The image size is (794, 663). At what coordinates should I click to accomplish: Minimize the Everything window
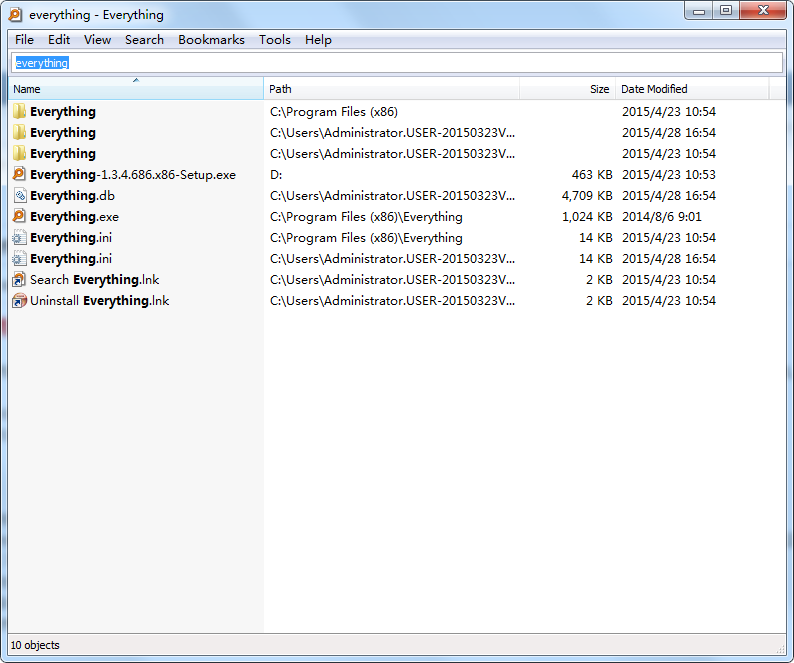coord(699,11)
